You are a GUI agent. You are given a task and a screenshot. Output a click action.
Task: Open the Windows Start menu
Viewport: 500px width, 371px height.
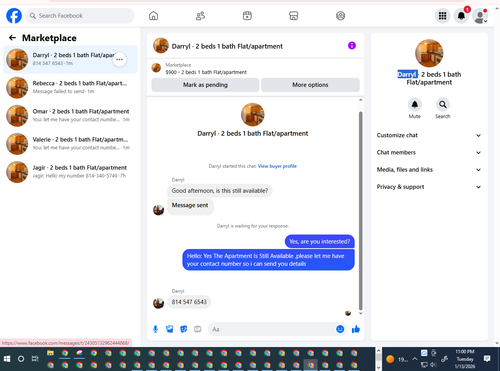(x=7, y=359)
